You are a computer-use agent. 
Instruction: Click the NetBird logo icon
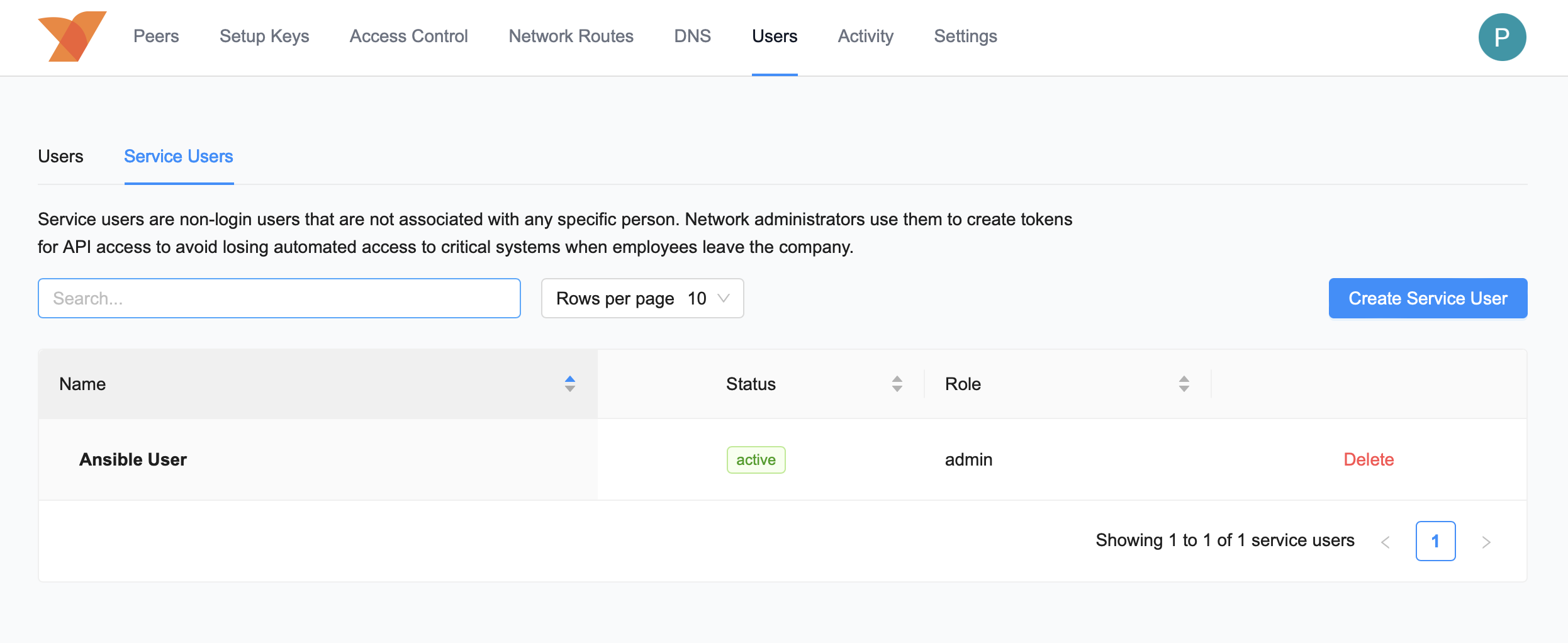(x=72, y=36)
